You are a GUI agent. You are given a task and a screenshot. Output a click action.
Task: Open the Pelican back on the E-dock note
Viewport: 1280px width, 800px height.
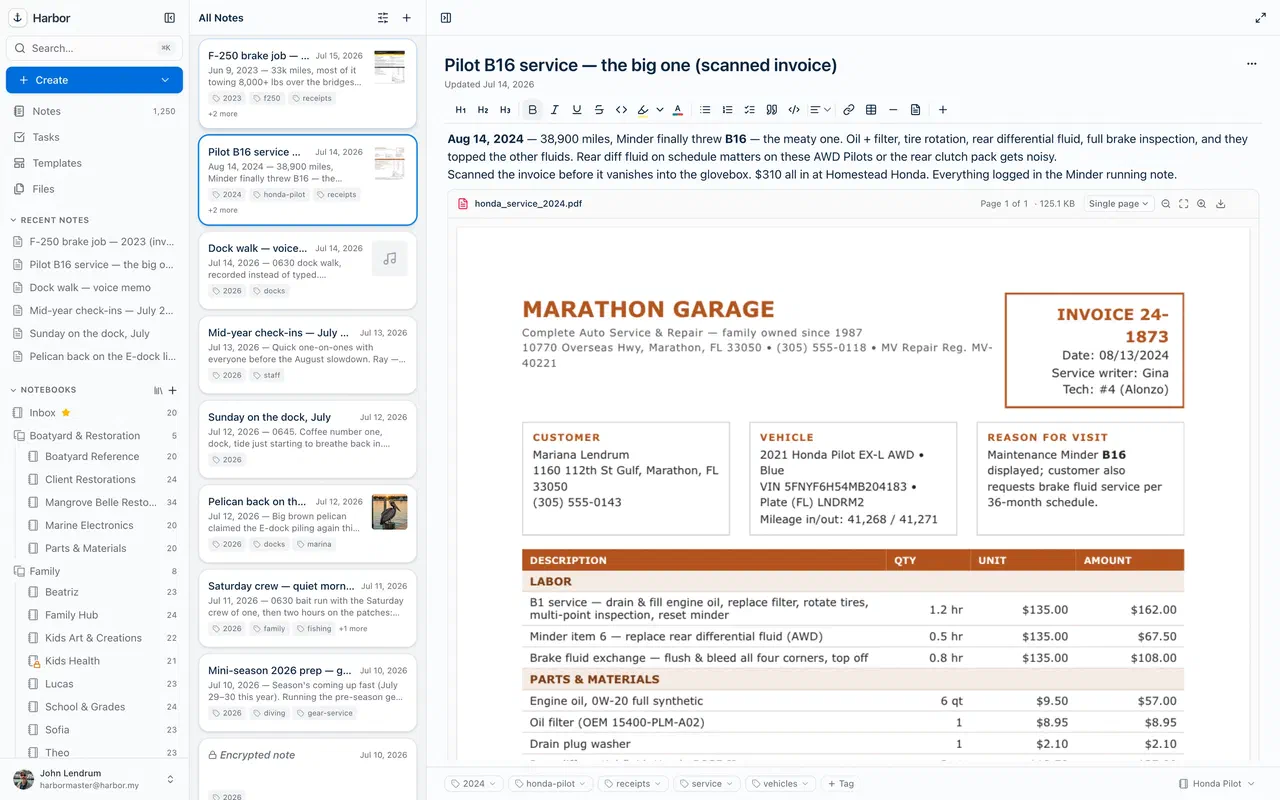308,524
